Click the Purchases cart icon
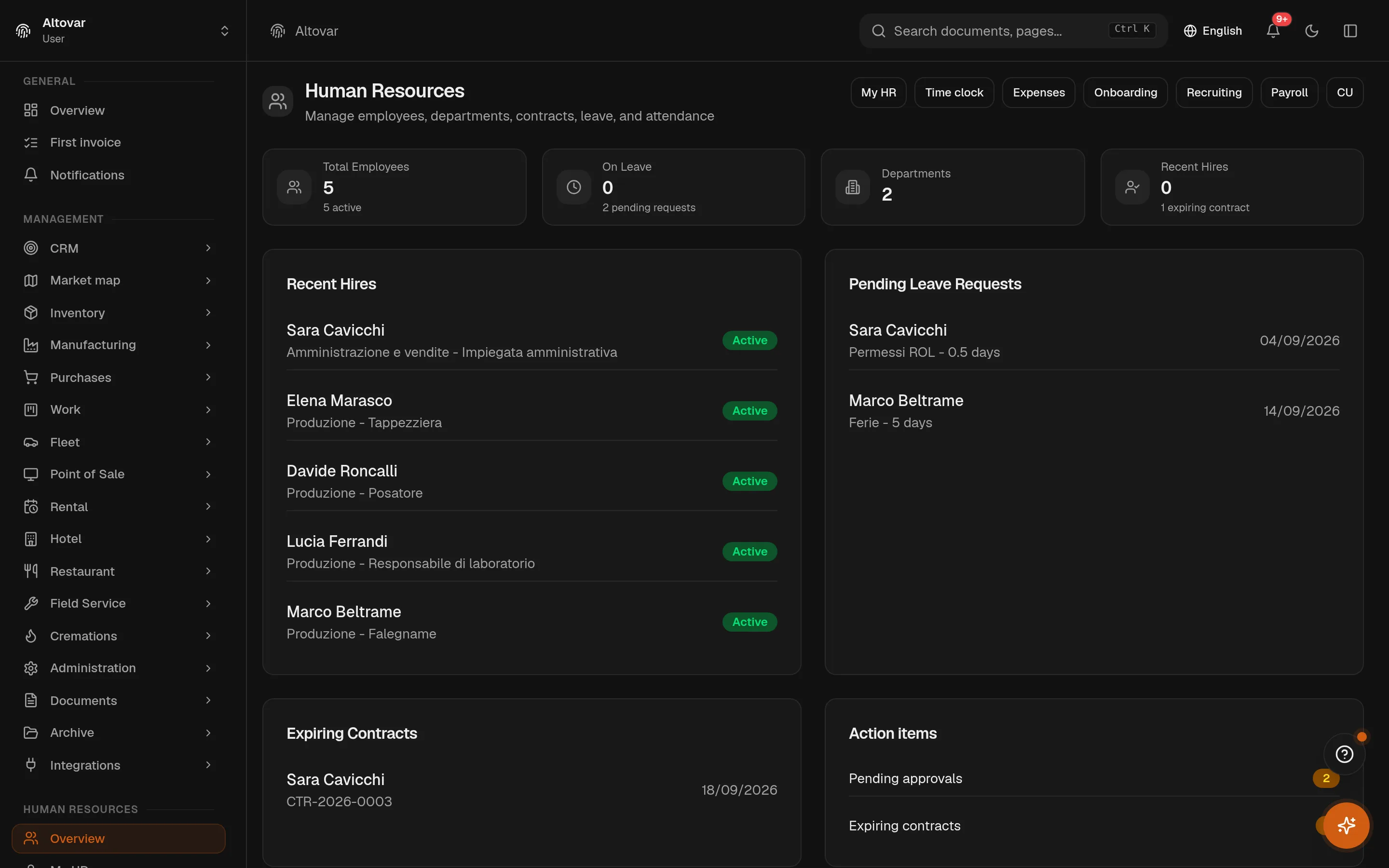Viewport: 1389px width, 868px height. coord(31,377)
